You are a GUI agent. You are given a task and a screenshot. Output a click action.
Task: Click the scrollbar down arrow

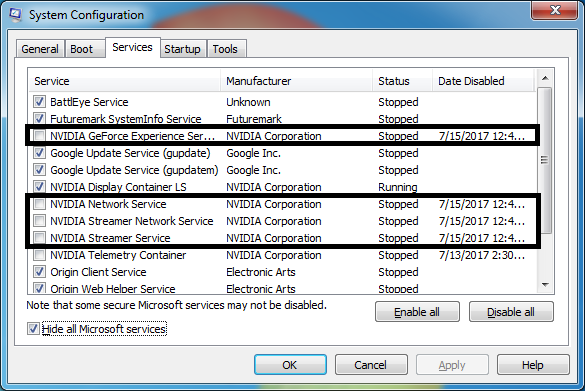[x=545, y=285]
